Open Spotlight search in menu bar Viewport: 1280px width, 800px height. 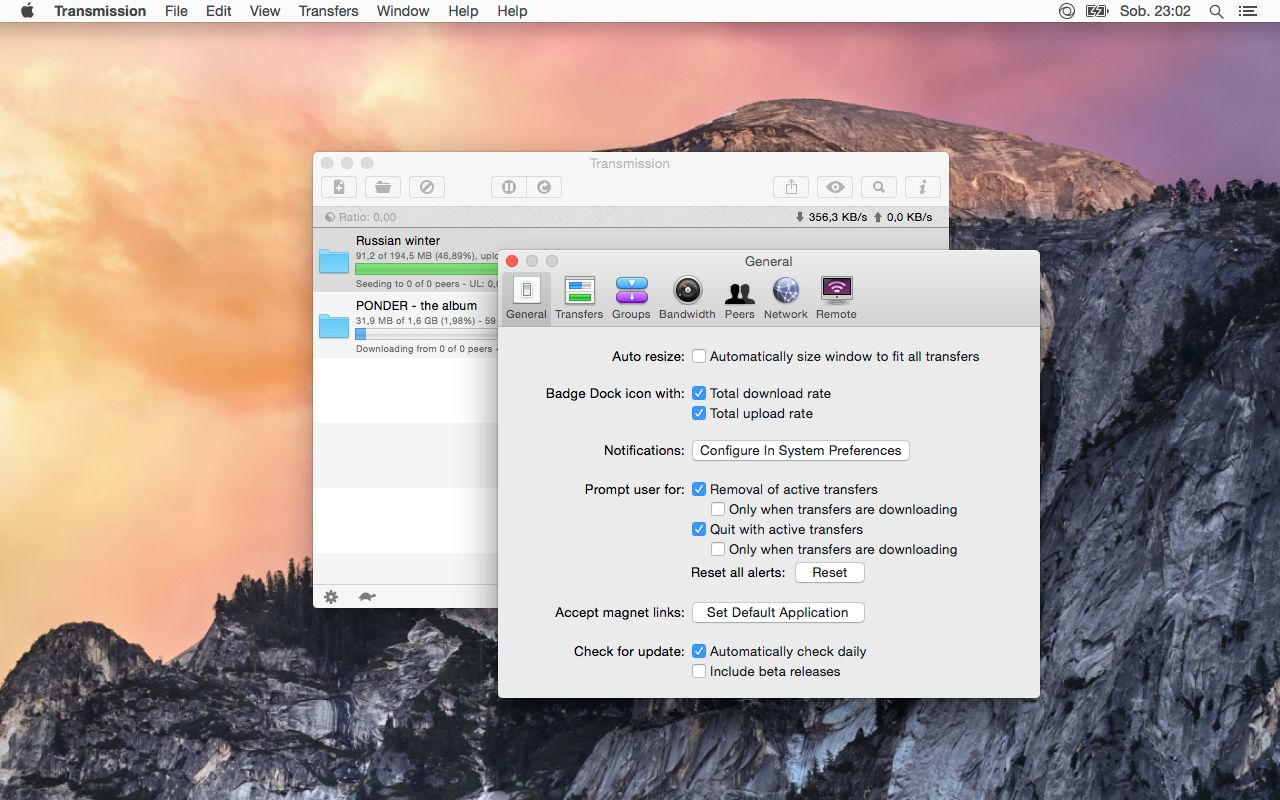(x=1216, y=11)
